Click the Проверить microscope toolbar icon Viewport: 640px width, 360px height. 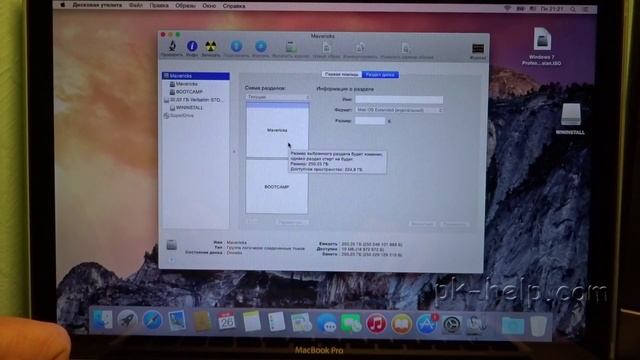(172, 46)
